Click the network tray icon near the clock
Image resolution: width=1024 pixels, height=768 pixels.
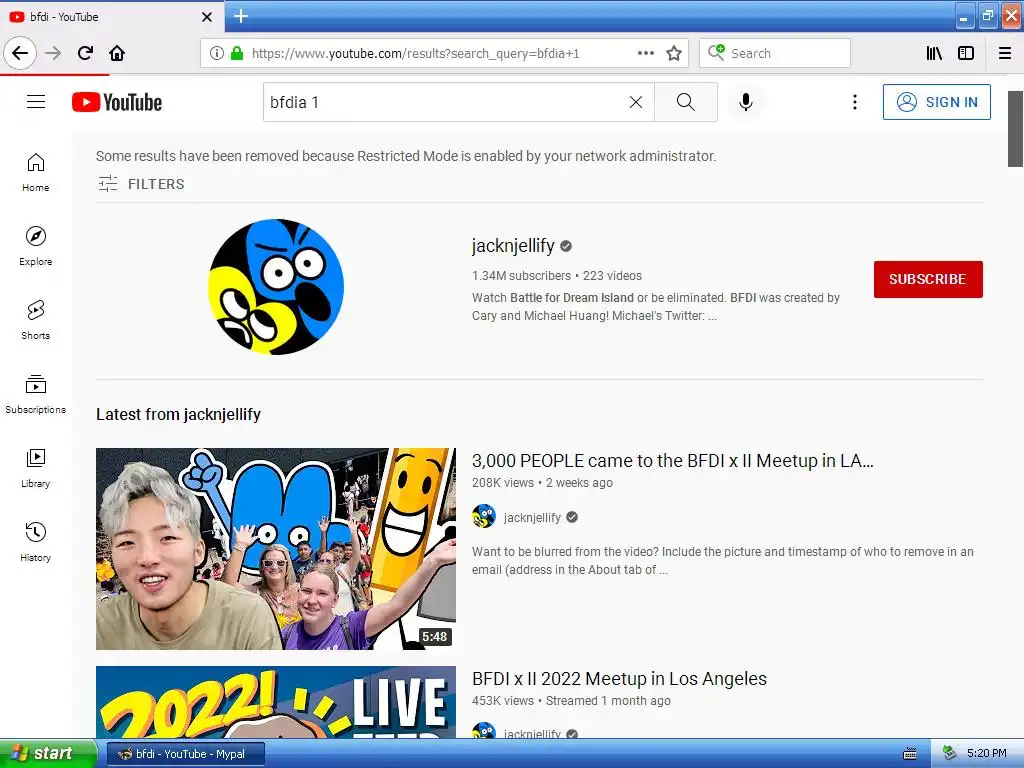pyautogui.click(x=949, y=753)
